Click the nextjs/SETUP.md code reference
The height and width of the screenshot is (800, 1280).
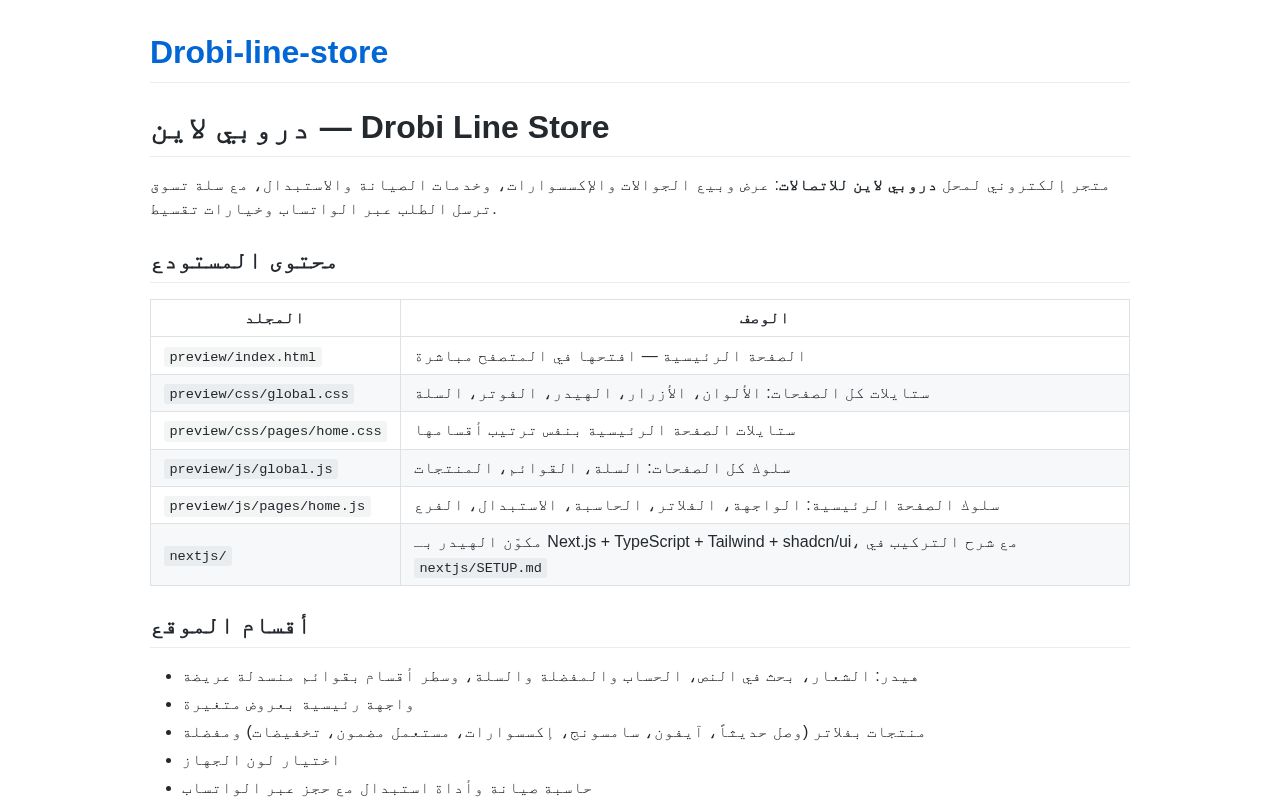(x=481, y=568)
